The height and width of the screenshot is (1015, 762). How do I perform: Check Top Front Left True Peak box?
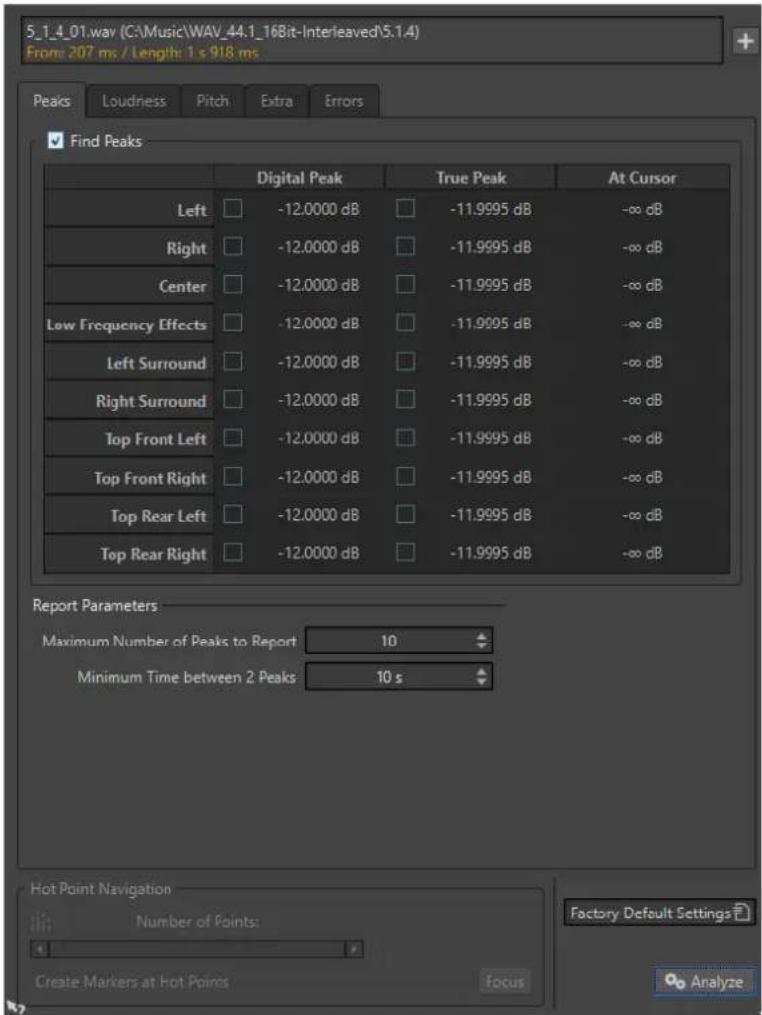click(x=405, y=438)
